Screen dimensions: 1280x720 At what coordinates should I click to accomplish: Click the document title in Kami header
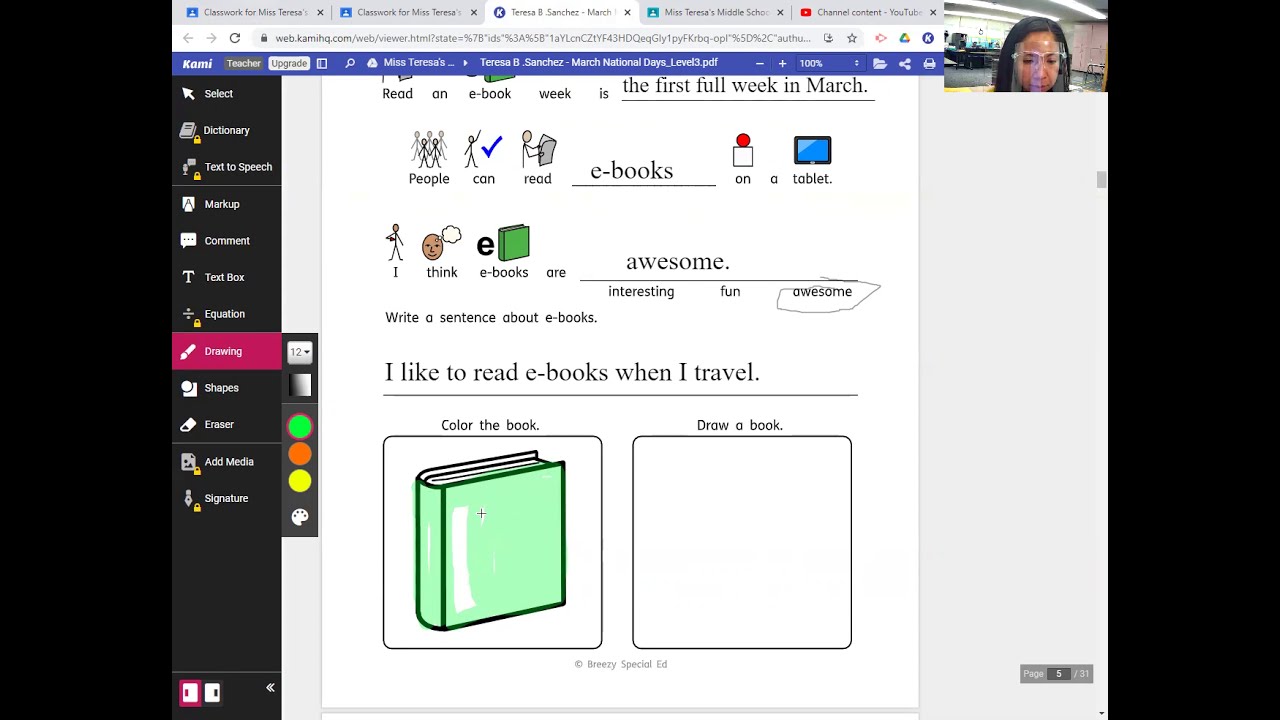599,63
